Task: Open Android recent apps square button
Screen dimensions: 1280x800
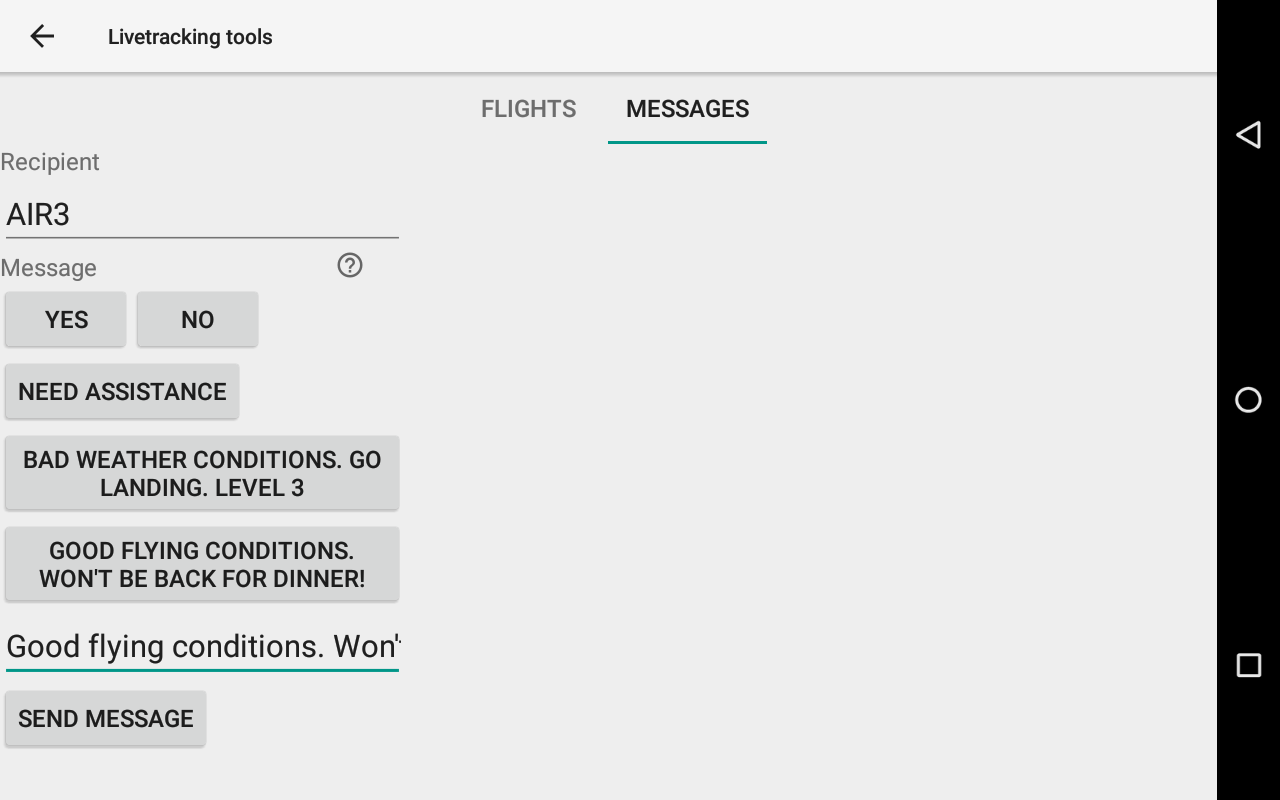Action: click(x=1248, y=665)
